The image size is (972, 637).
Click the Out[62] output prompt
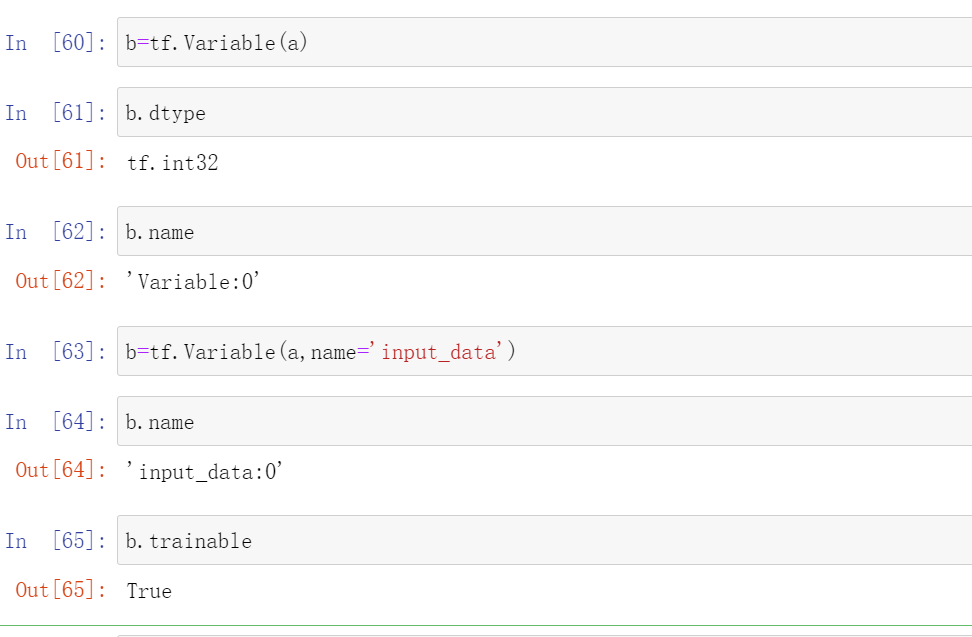point(61,281)
